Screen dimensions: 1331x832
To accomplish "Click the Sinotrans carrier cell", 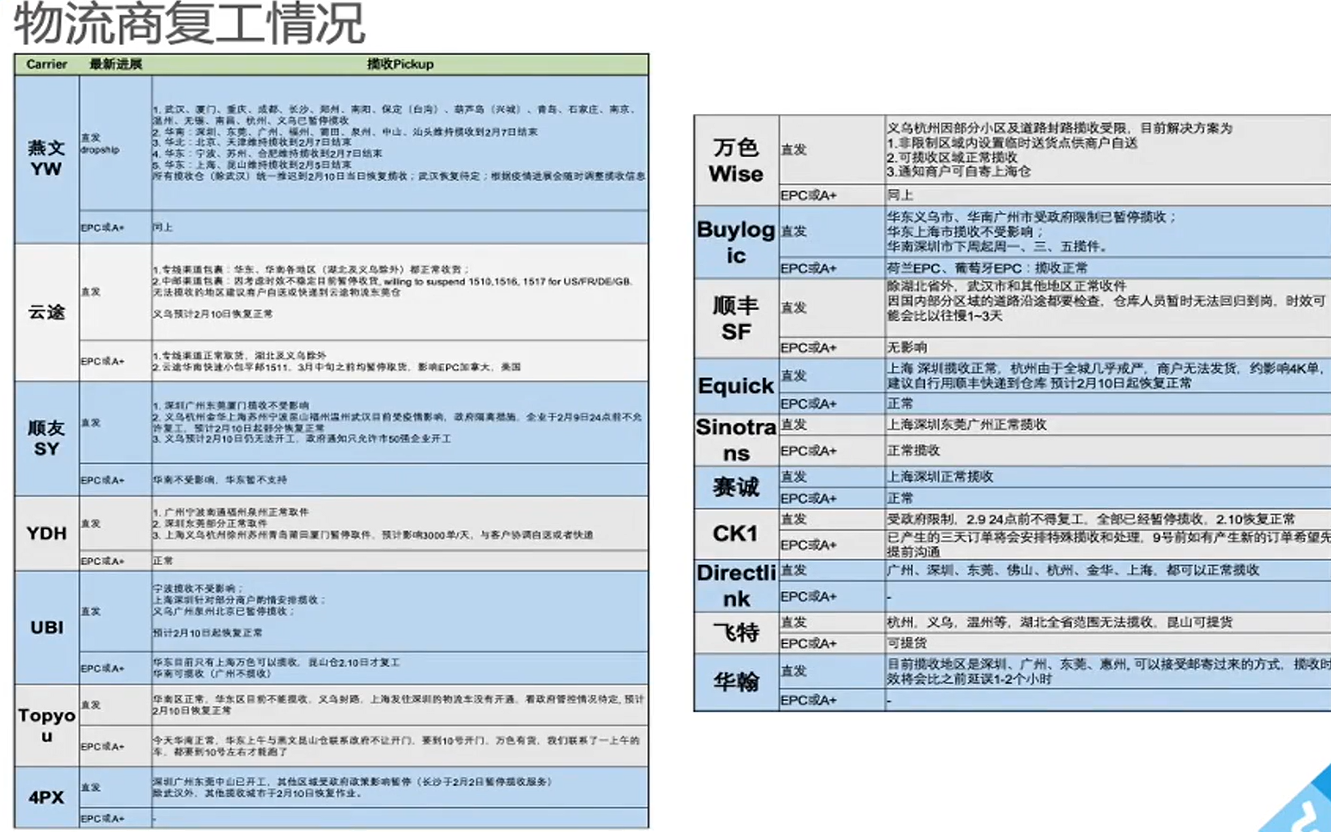I will tap(736, 440).
